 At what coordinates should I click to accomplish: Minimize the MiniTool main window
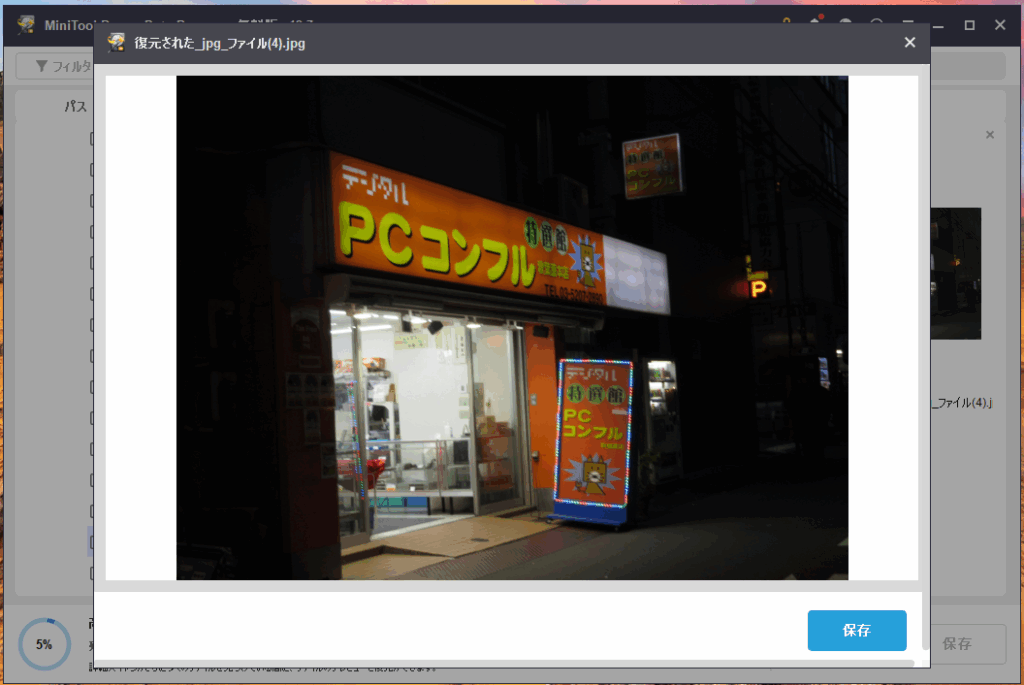pyautogui.click(x=939, y=25)
